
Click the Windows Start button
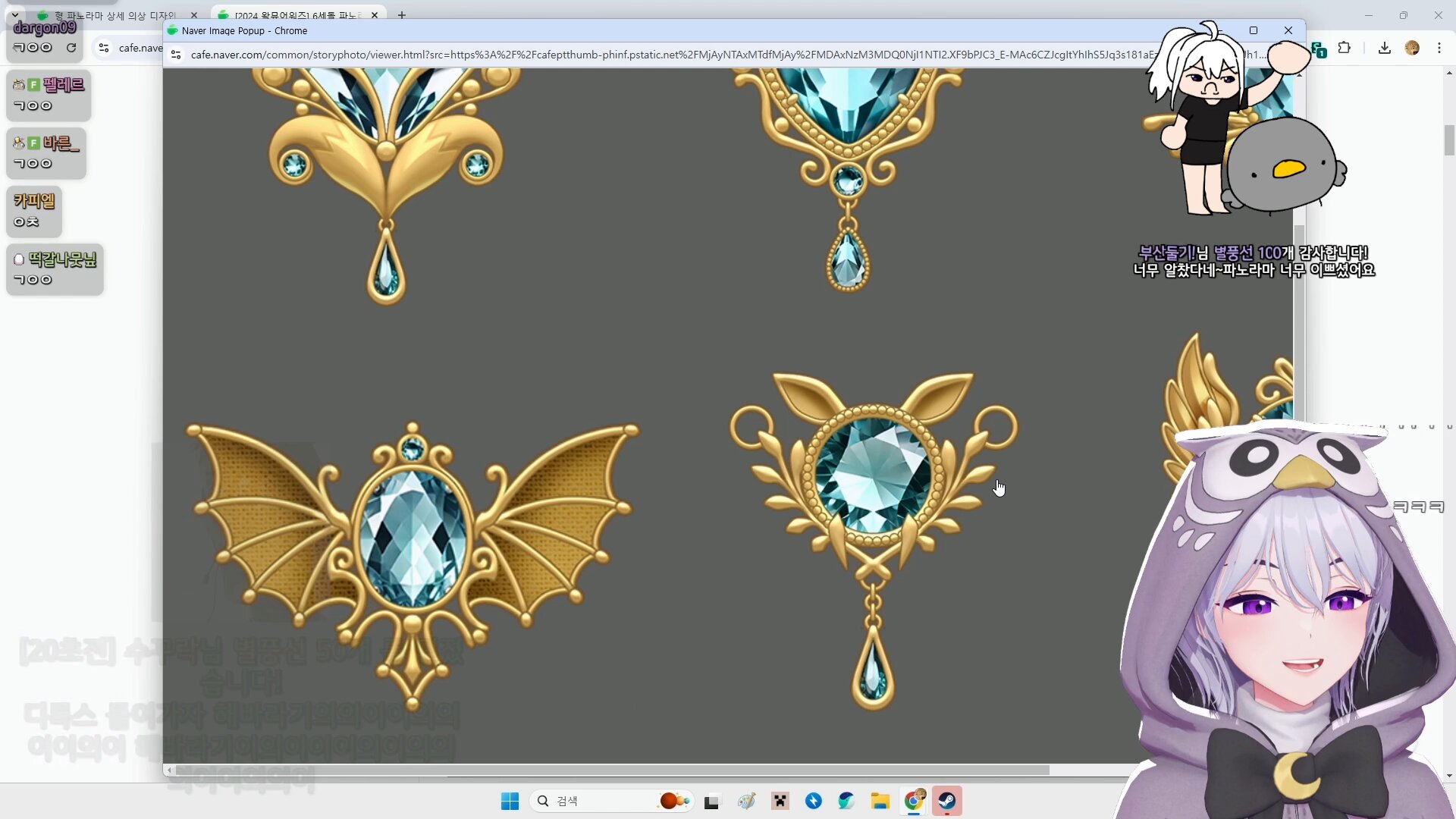(x=510, y=801)
